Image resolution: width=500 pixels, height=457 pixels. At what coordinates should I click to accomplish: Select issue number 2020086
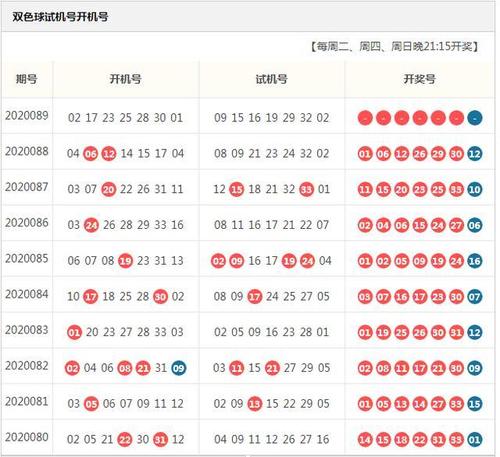27,223
